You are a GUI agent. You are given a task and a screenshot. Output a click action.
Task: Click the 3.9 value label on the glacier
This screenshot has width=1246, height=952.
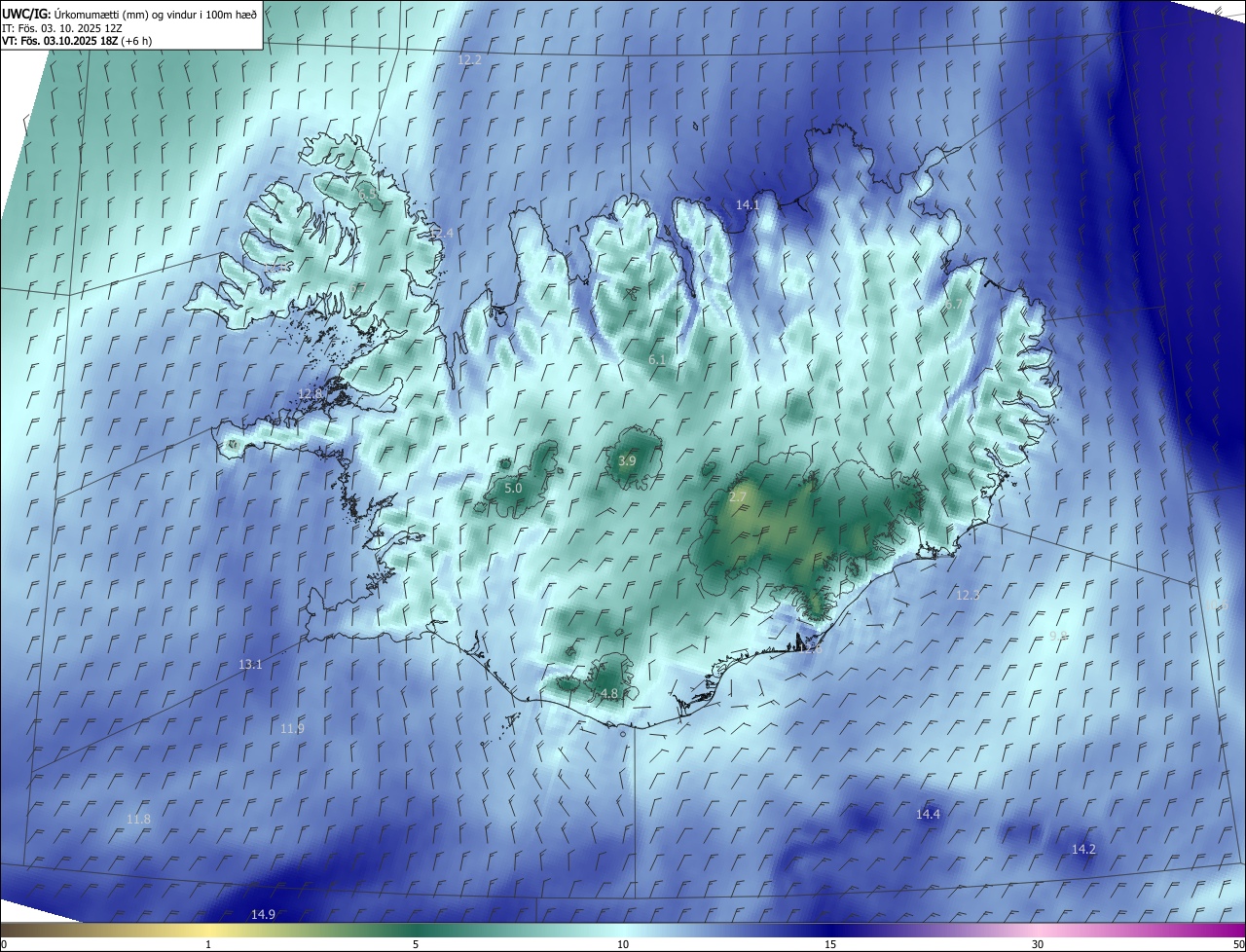tap(627, 461)
